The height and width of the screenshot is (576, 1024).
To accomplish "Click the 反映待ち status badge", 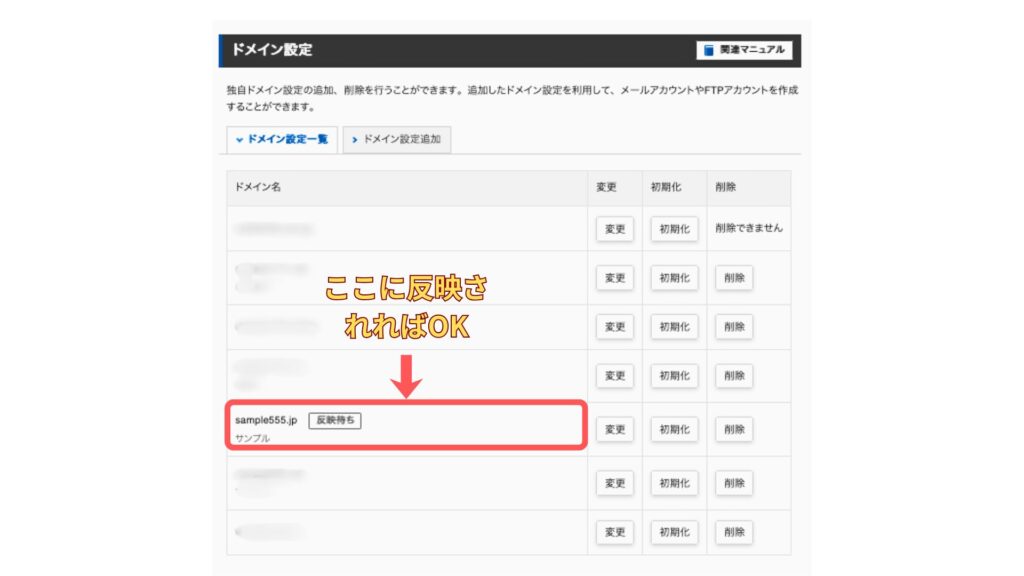I will [x=334, y=420].
